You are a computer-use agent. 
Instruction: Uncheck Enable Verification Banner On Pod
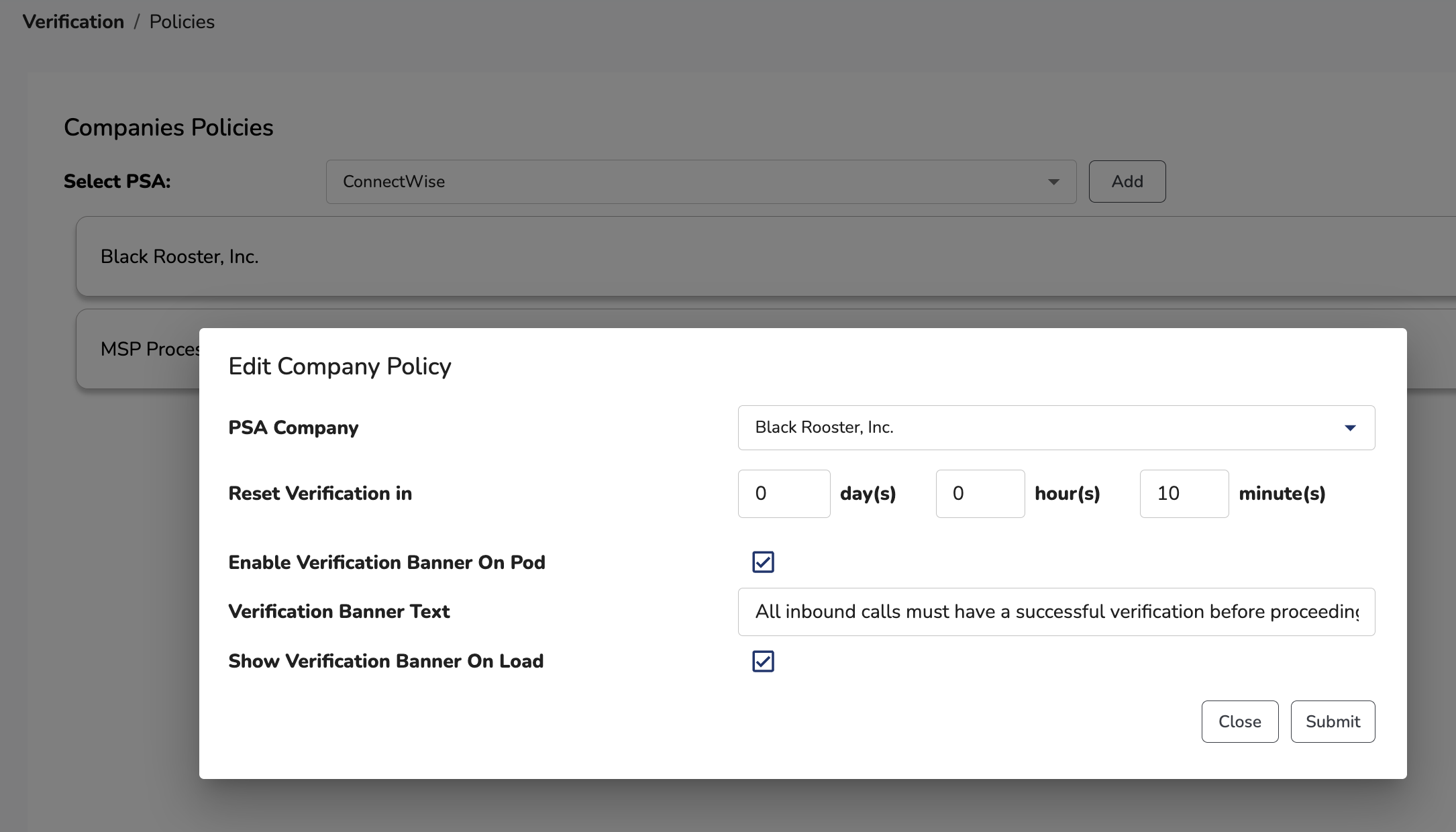pyautogui.click(x=763, y=562)
